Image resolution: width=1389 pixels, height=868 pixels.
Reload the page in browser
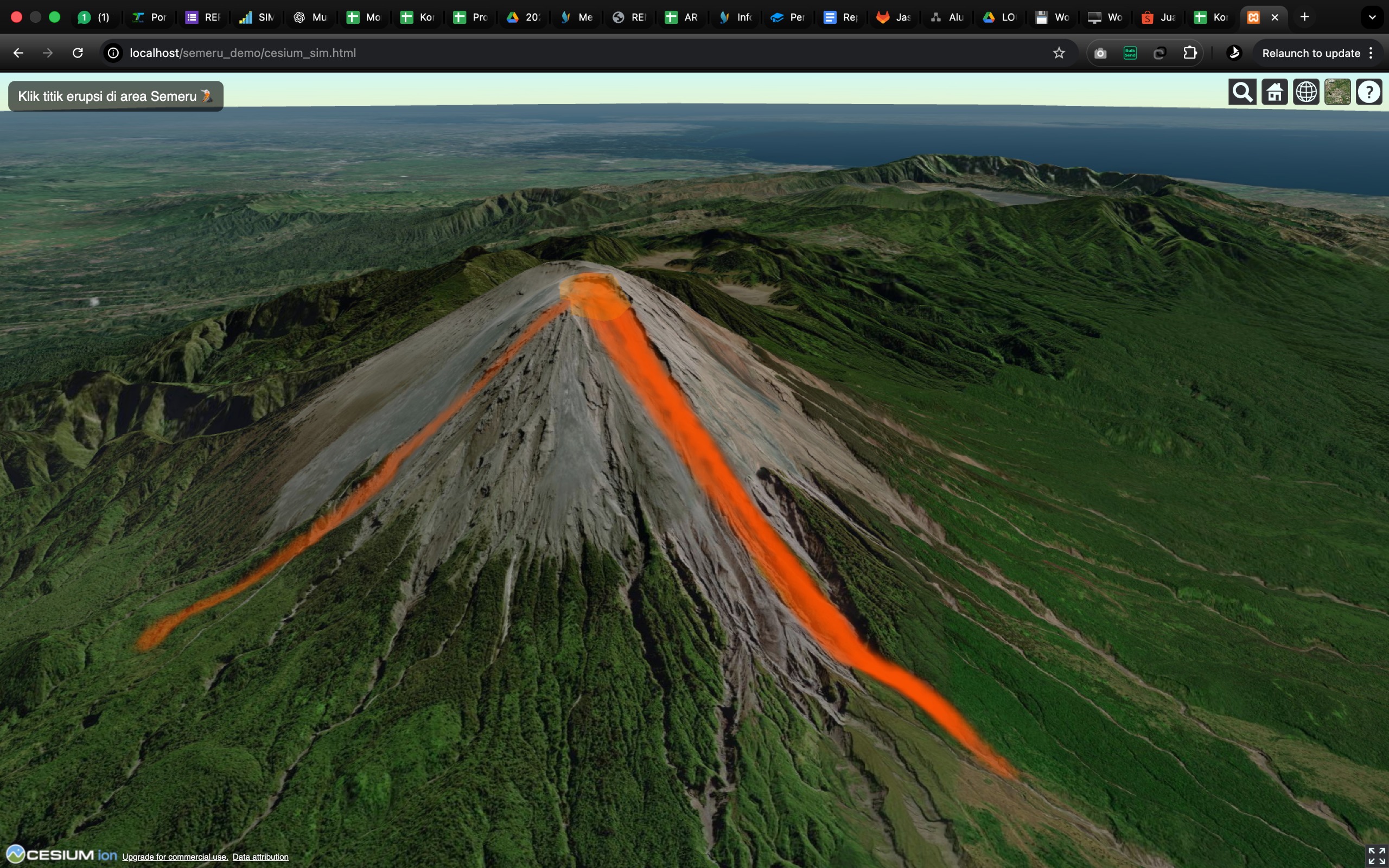78,53
